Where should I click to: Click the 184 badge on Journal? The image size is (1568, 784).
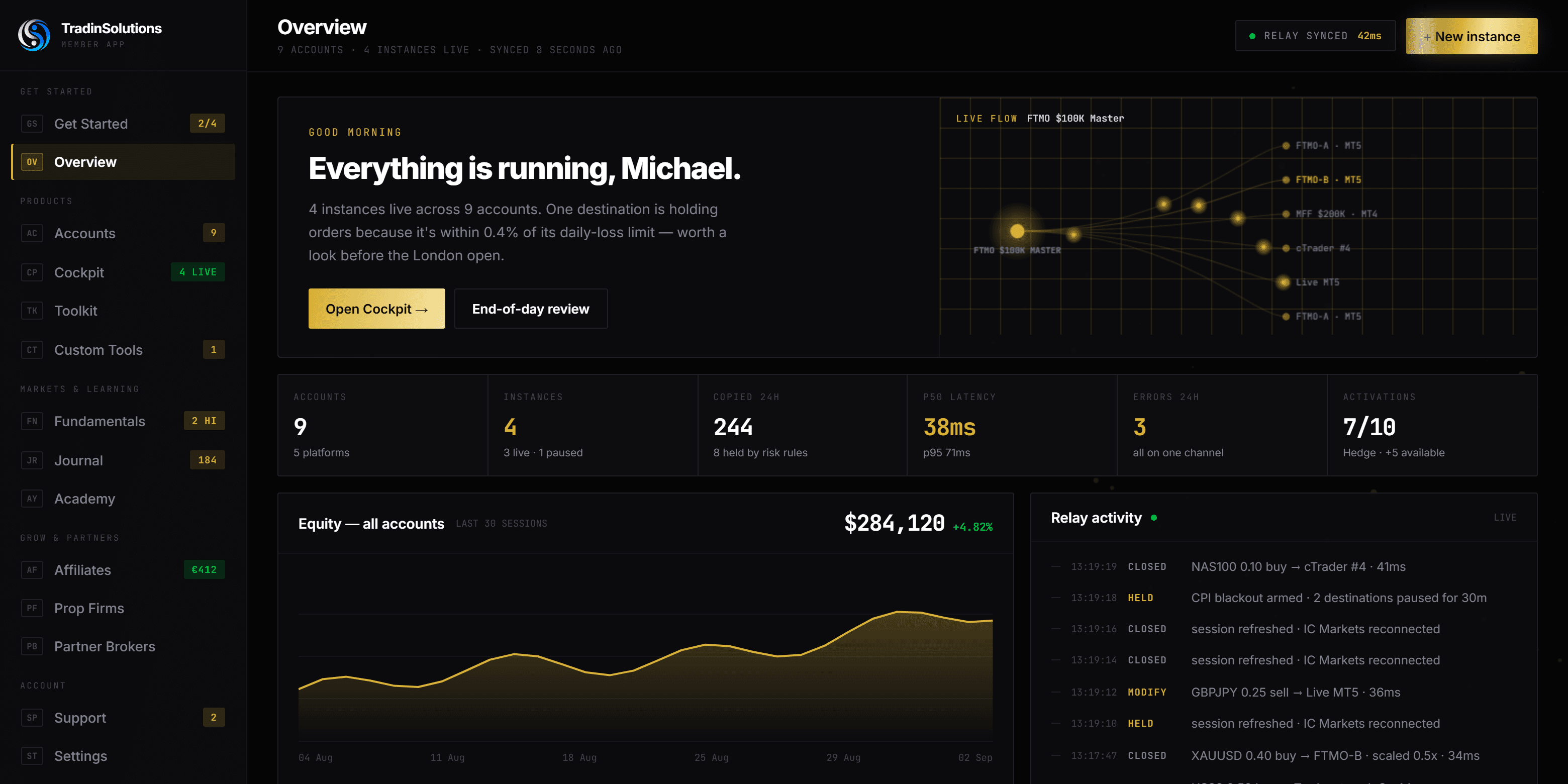(x=207, y=460)
